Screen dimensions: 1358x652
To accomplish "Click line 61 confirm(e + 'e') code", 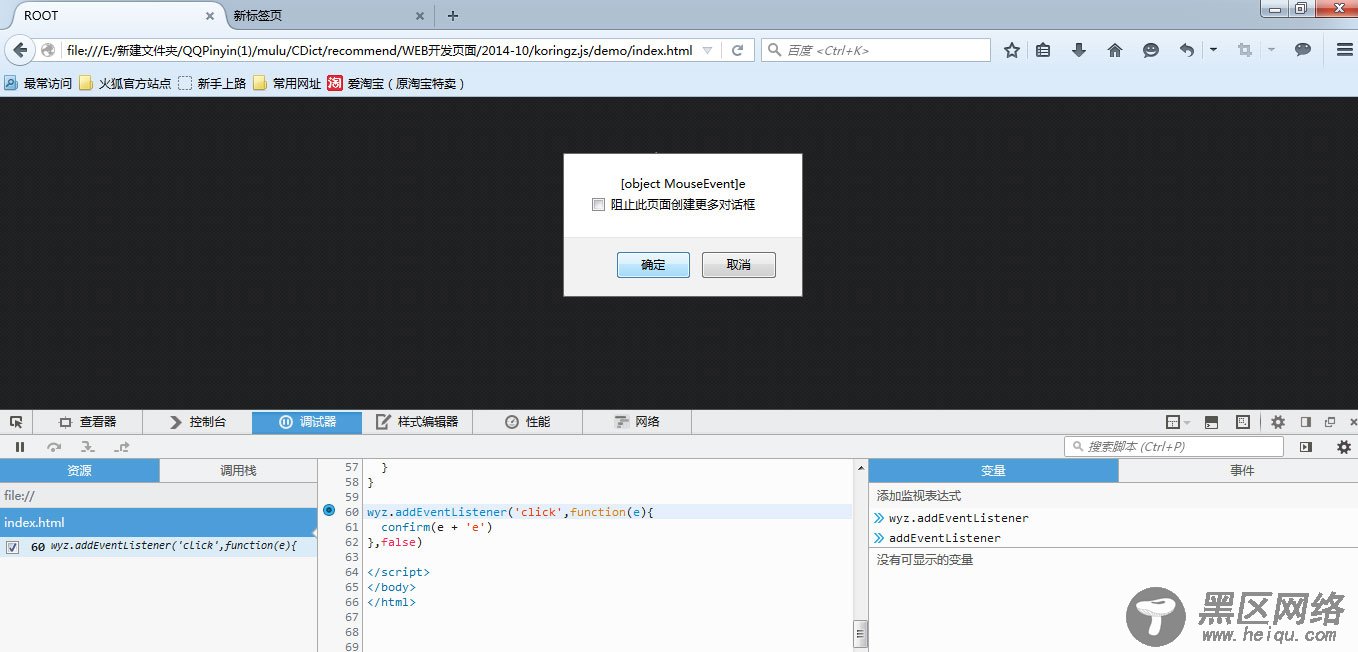I will 437,527.
